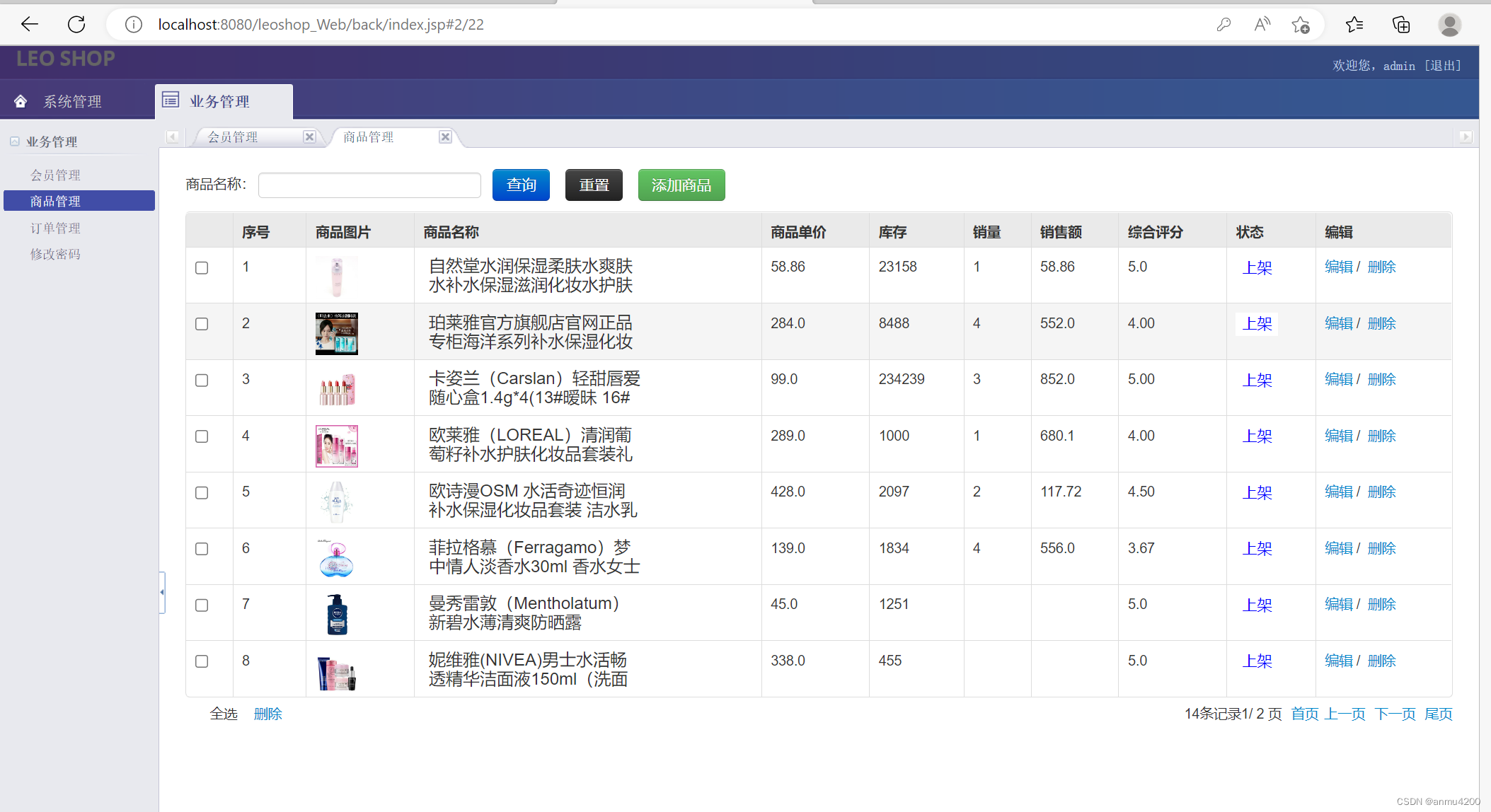Select the 商品管理 page tab
Image resolution: width=1491 pixels, height=812 pixels.
click(369, 137)
